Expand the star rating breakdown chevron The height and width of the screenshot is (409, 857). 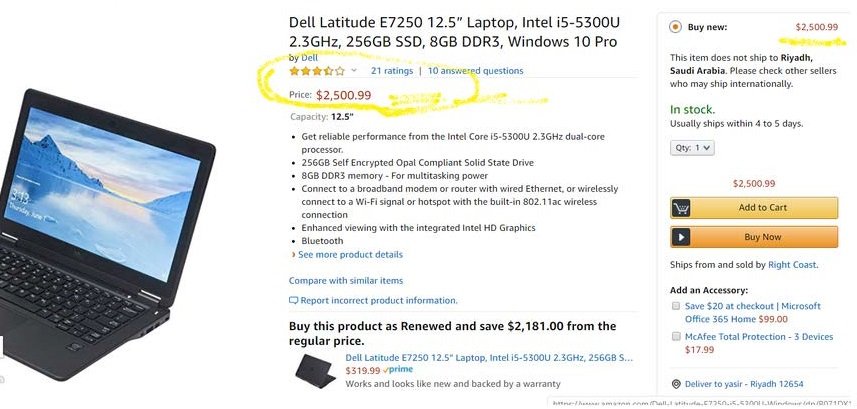point(354,71)
